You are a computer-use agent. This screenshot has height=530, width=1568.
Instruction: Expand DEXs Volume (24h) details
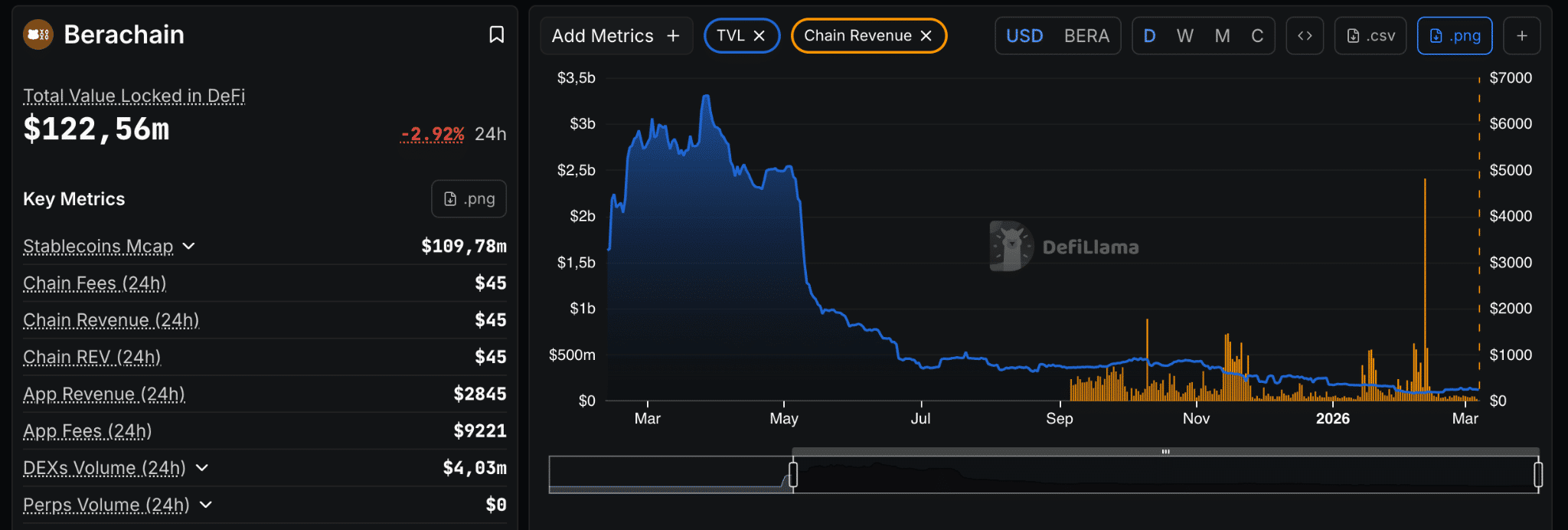[202, 467]
